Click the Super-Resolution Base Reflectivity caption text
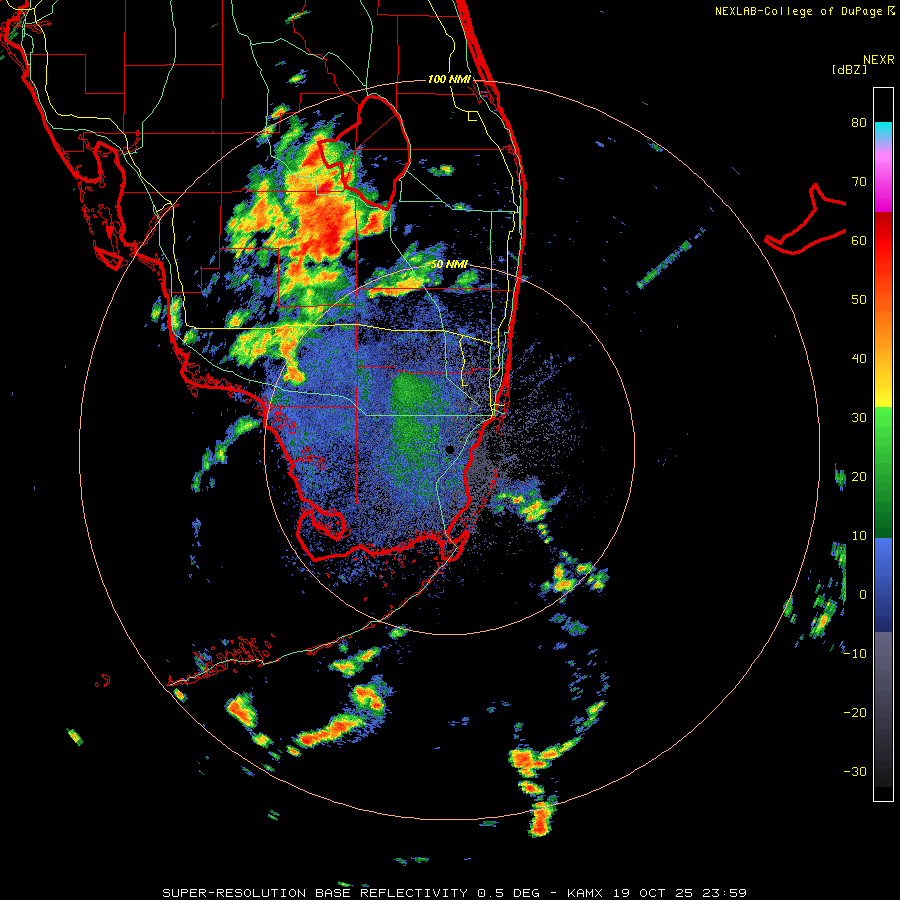 [x=315, y=893]
